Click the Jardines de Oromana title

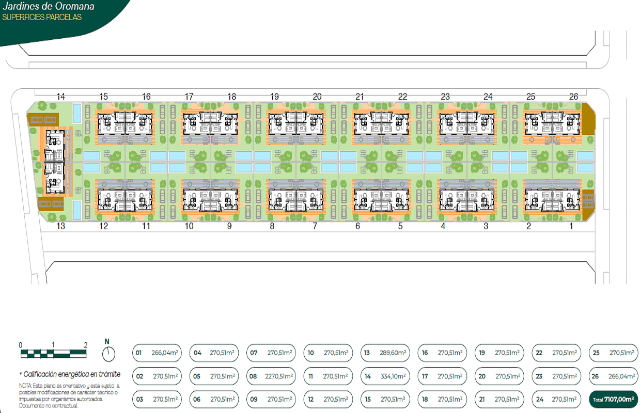click(x=49, y=7)
